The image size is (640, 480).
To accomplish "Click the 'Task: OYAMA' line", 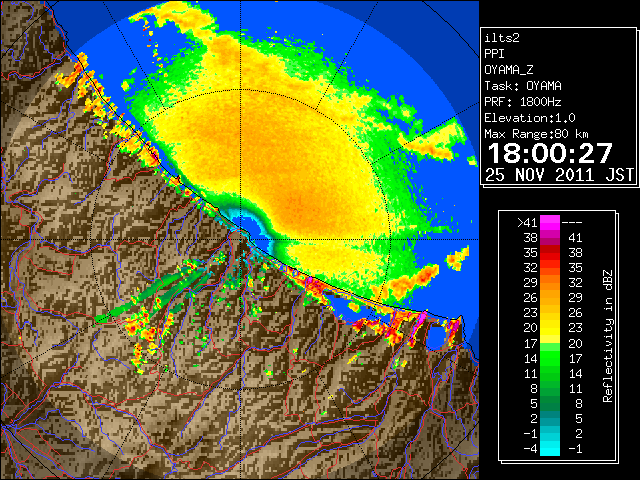I will pyautogui.click(x=523, y=86).
